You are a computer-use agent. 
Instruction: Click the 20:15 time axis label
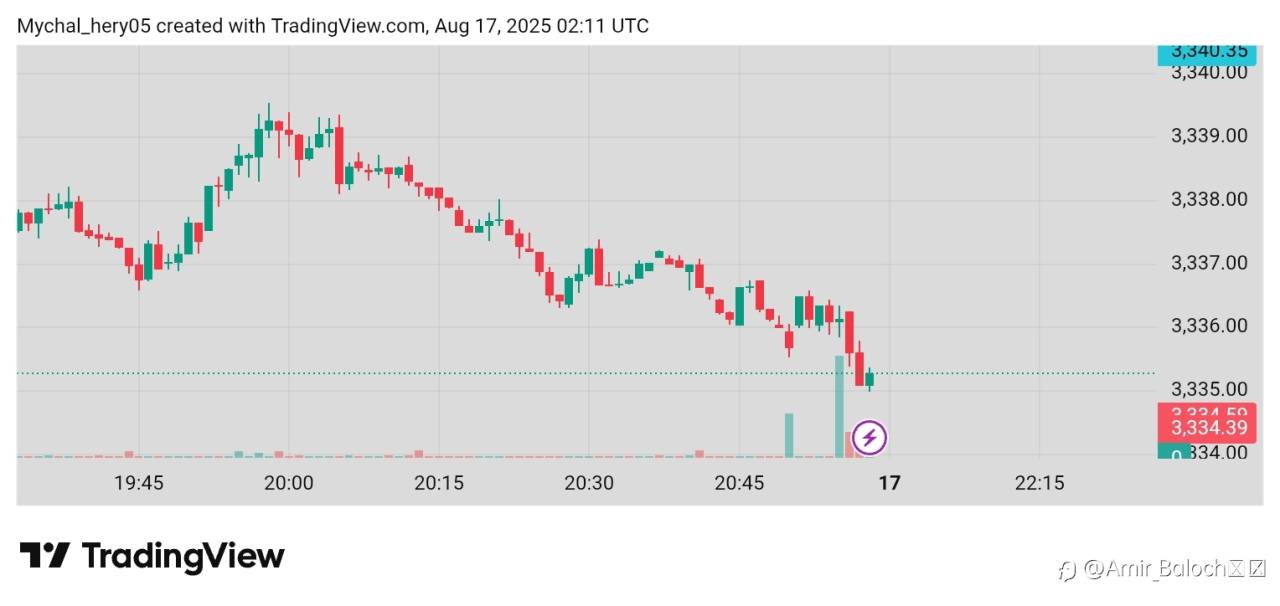coord(439,484)
